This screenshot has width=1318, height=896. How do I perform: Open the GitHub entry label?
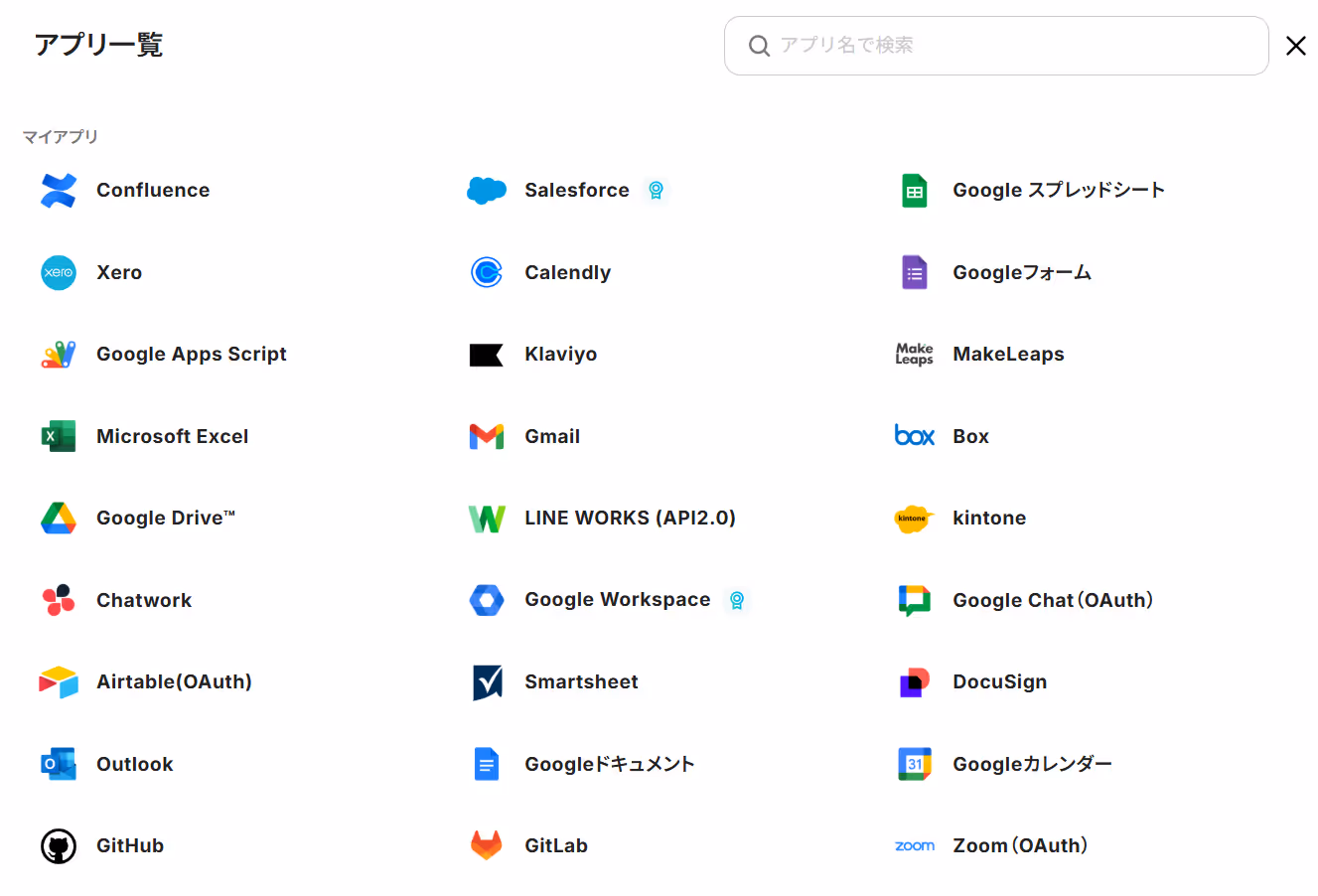[x=130, y=846]
